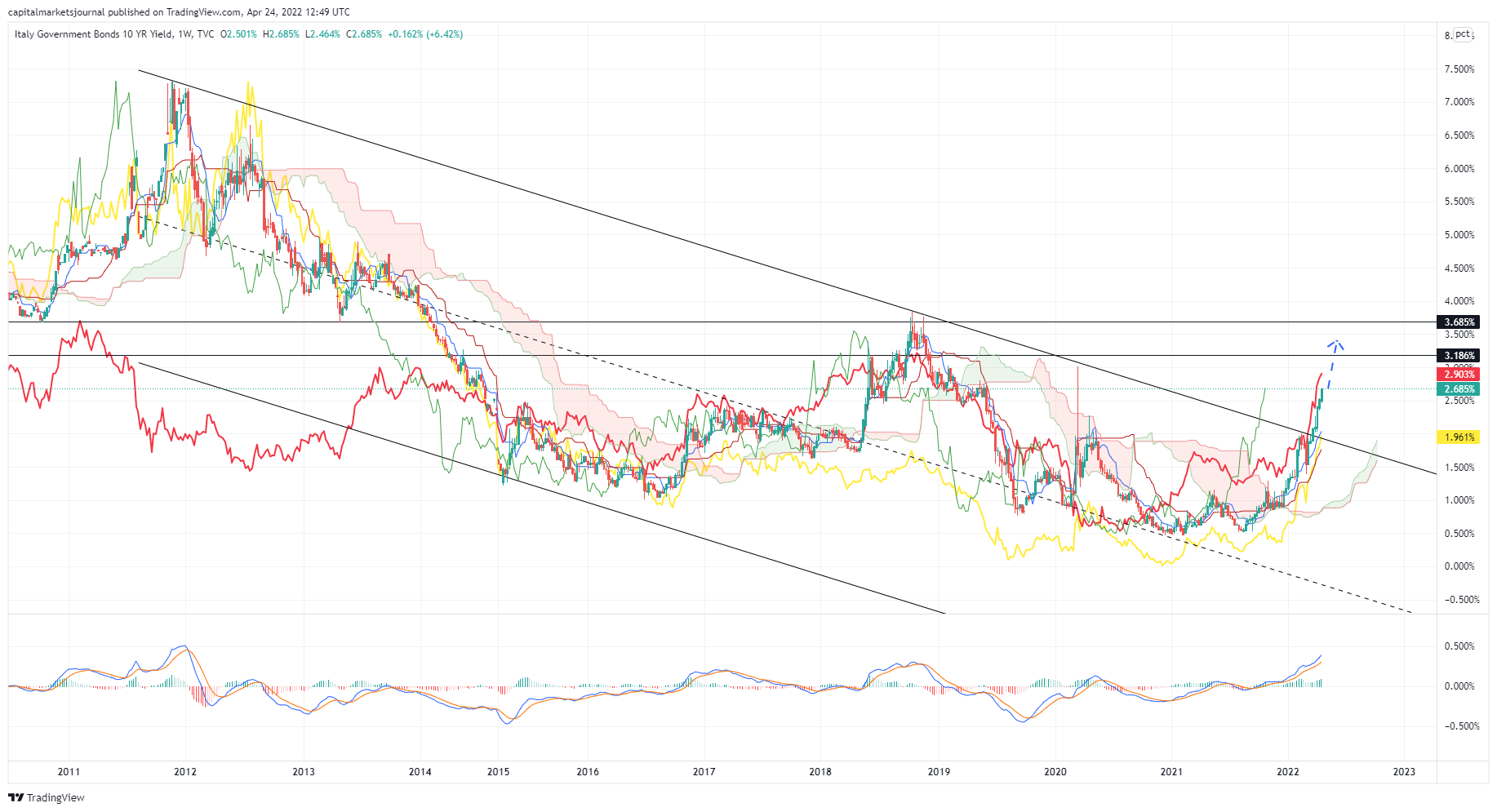Viewport: 1497px width, 812px height.
Task: Click the low value L2.464%
Action: (322, 34)
